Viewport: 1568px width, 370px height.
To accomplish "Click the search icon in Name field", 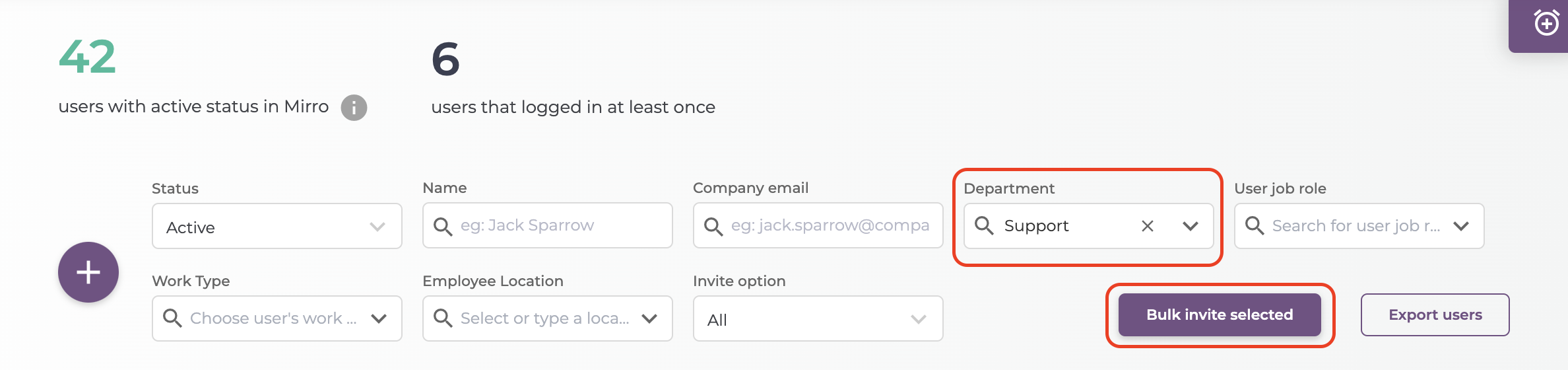I will pos(443,226).
